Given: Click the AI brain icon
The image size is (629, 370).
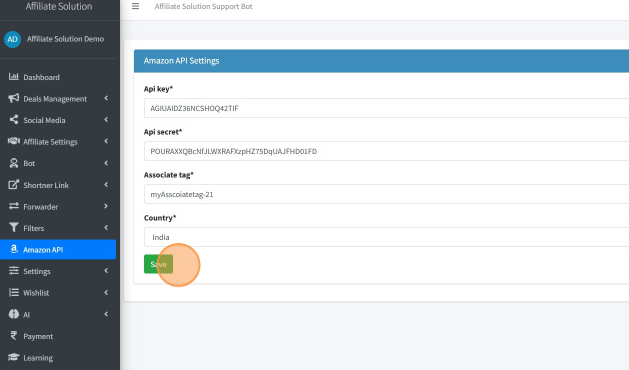Looking at the screenshot, I should click(x=14, y=314).
